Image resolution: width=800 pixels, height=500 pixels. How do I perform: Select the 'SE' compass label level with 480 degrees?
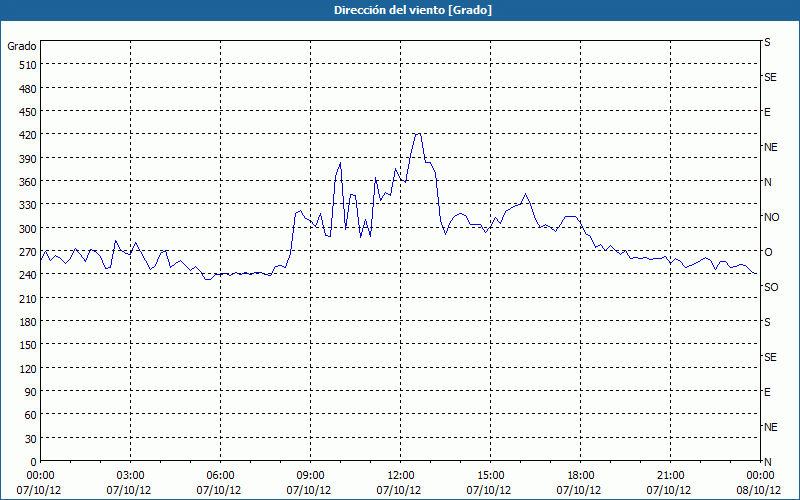(x=770, y=77)
